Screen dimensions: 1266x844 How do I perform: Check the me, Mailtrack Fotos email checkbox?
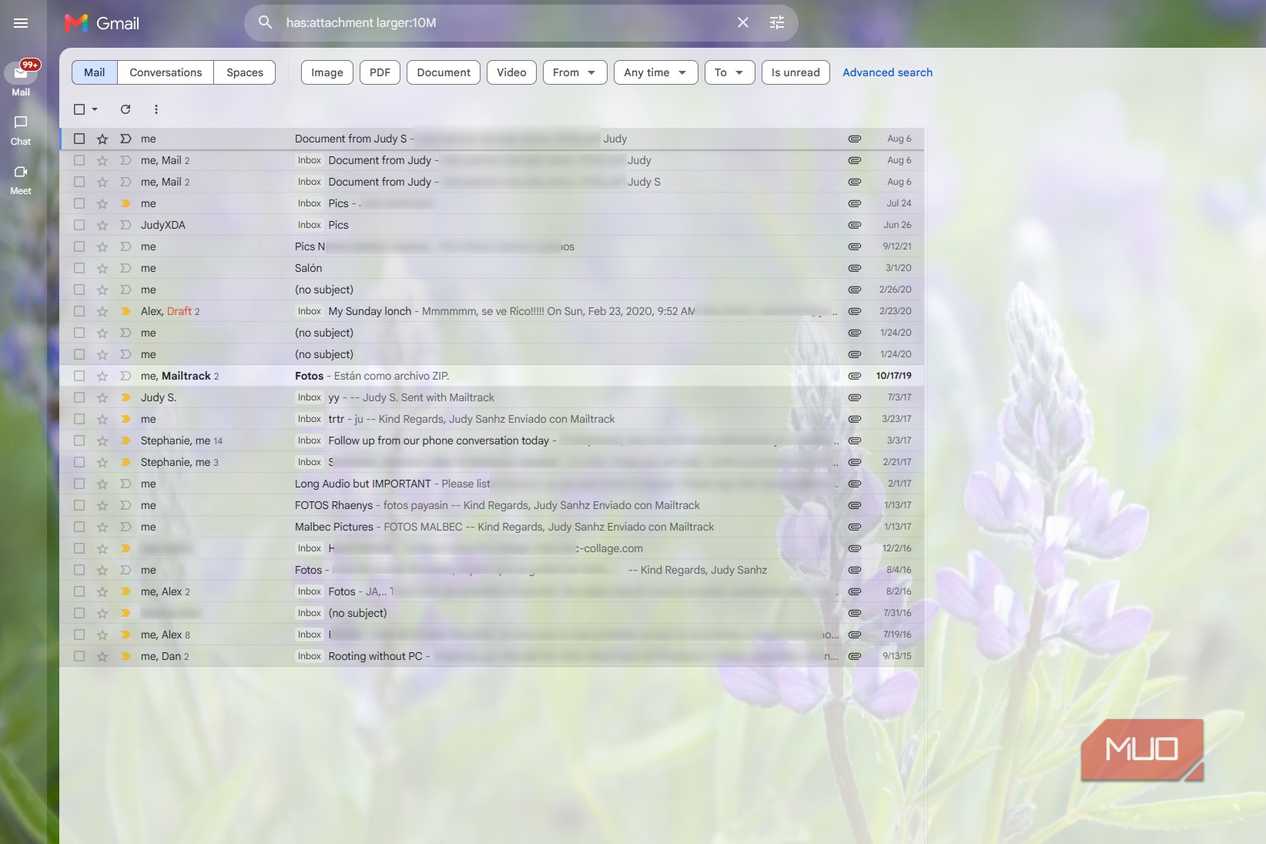pos(79,376)
